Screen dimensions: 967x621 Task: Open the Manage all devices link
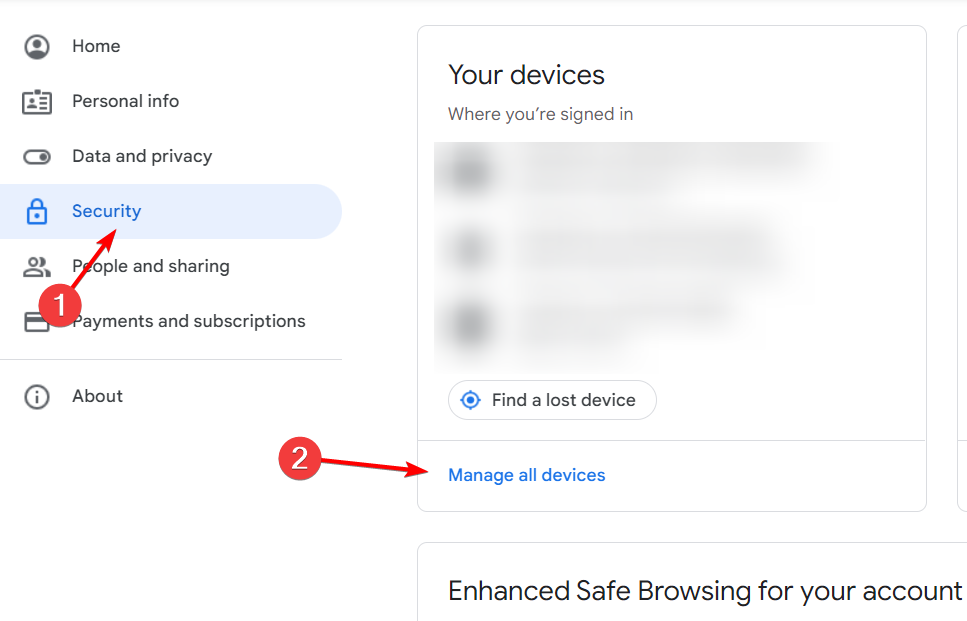click(527, 475)
